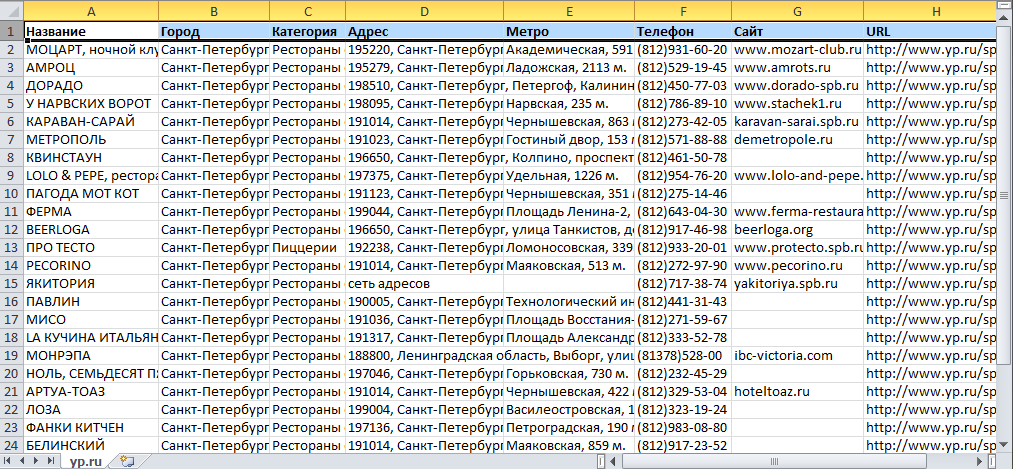
Task: Select the 'Телефон' header cell
Action: click(x=683, y=31)
